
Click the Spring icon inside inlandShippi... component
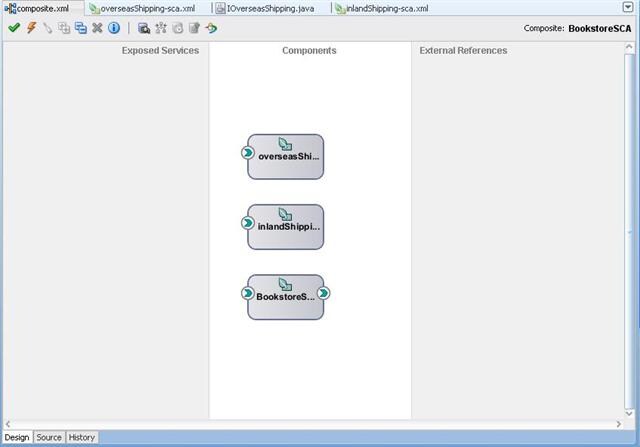tap(285, 214)
